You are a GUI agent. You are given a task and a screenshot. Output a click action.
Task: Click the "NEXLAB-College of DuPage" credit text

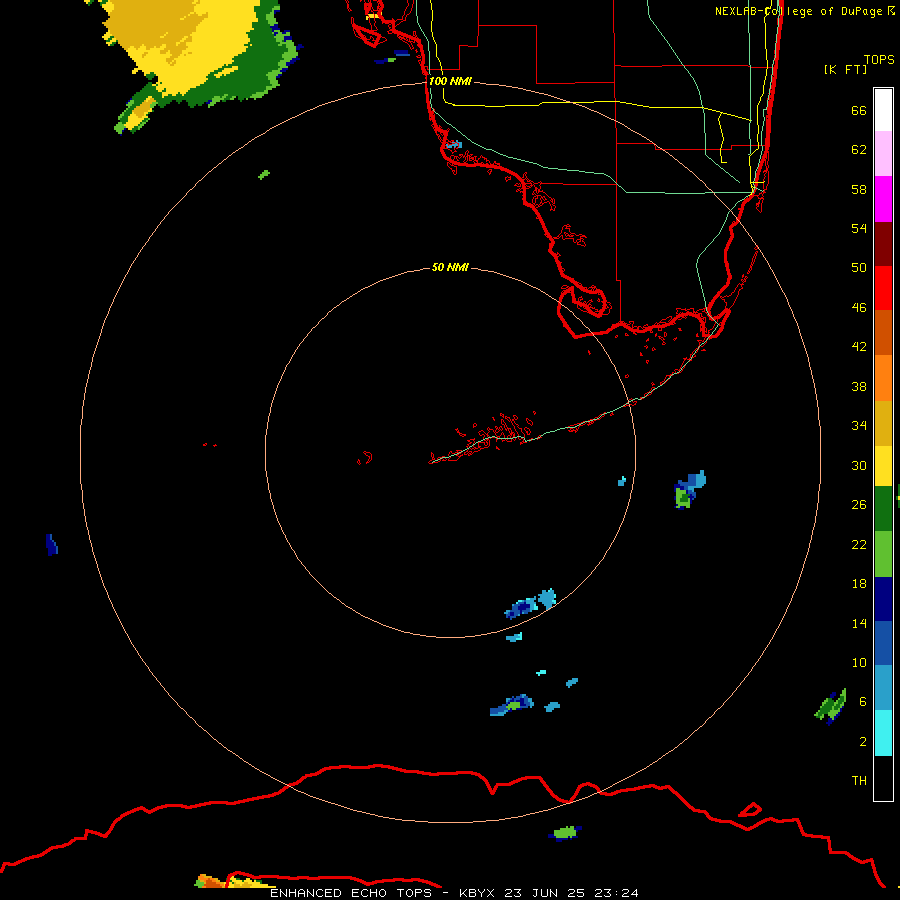click(798, 11)
